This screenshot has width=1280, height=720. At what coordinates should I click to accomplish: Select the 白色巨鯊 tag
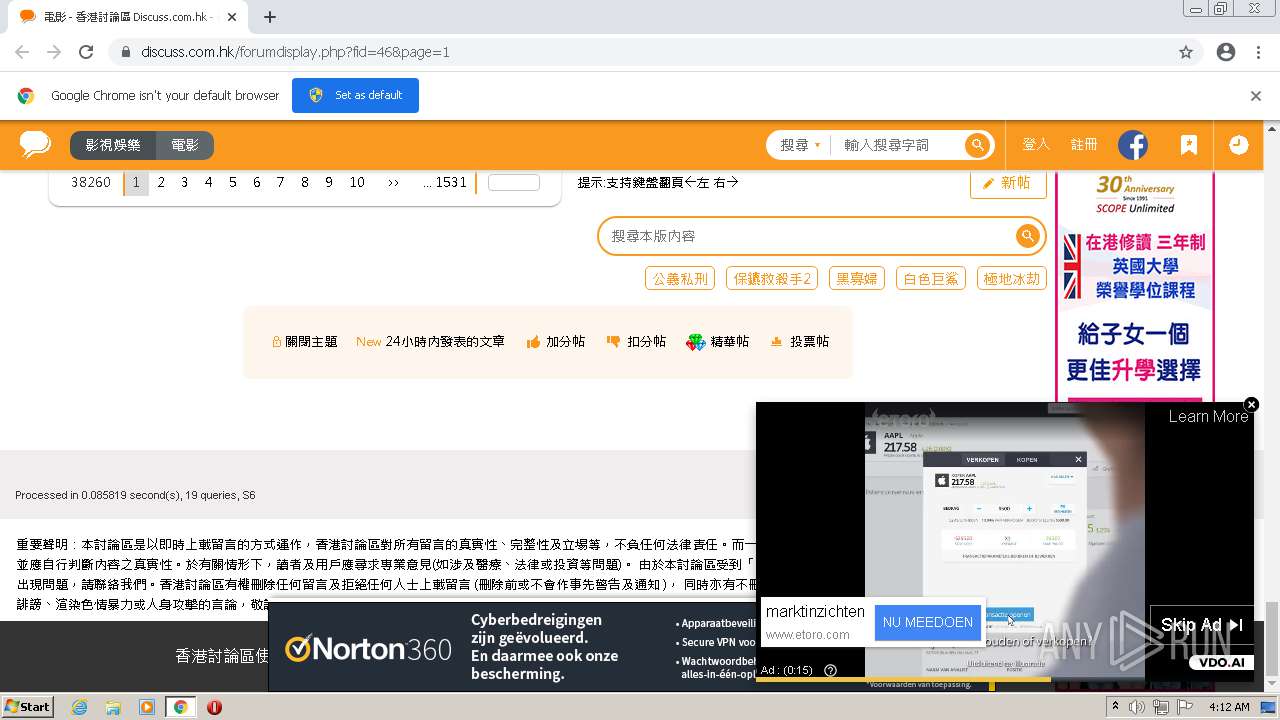[930, 278]
